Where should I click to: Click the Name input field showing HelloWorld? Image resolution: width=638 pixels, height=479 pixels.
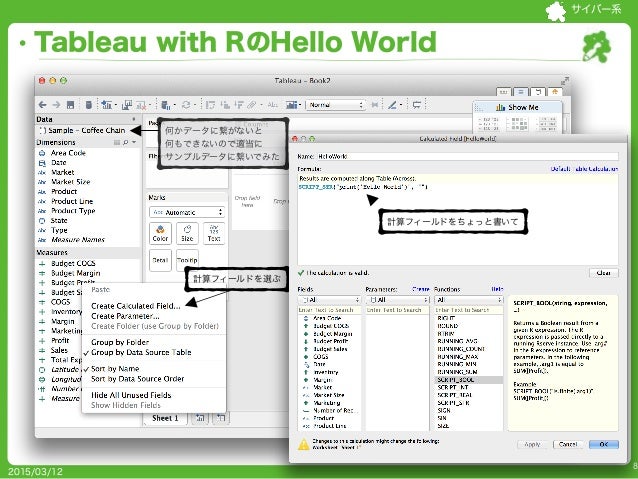pyautogui.click(x=468, y=156)
